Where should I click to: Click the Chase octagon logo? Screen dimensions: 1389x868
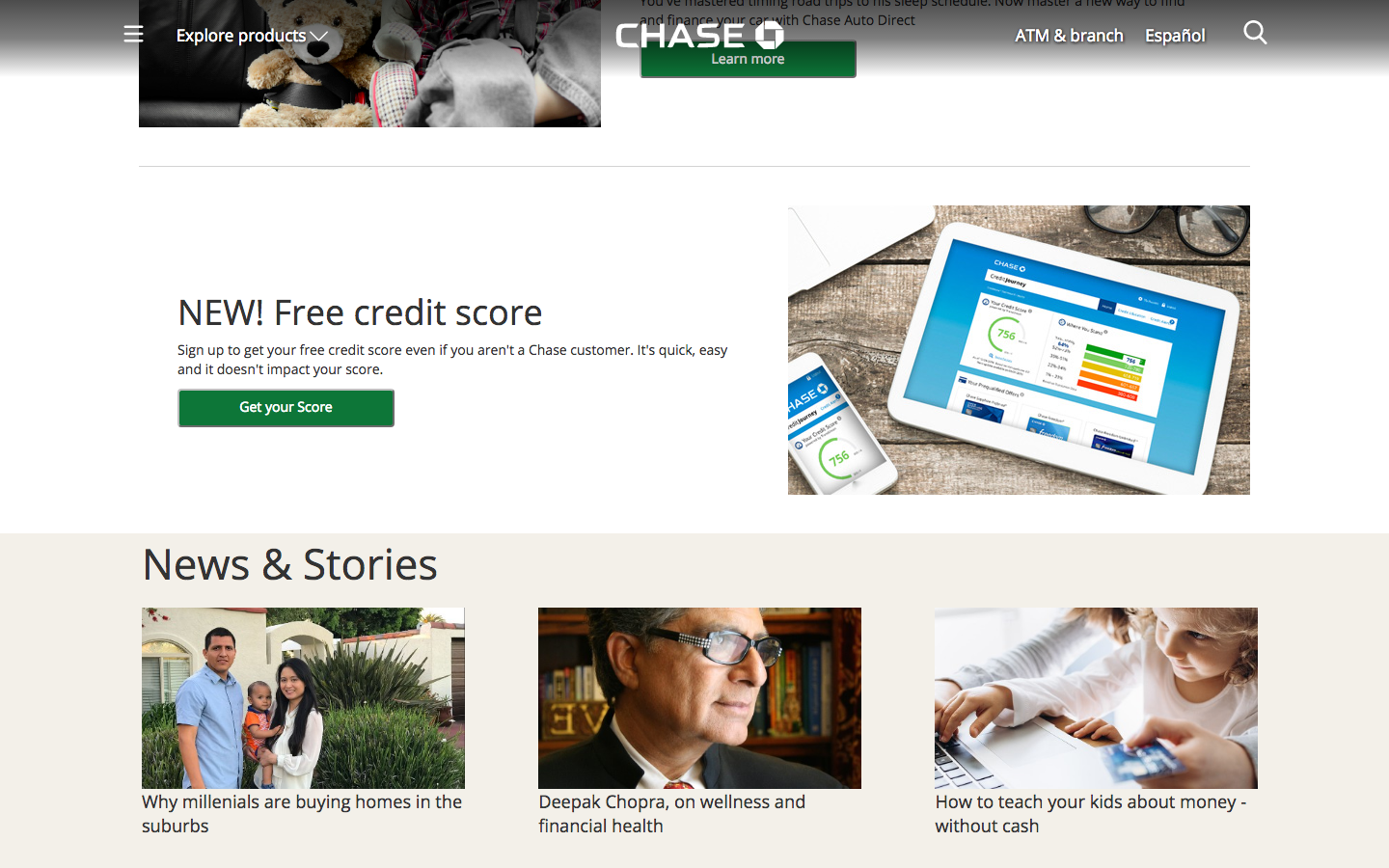pos(769,36)
